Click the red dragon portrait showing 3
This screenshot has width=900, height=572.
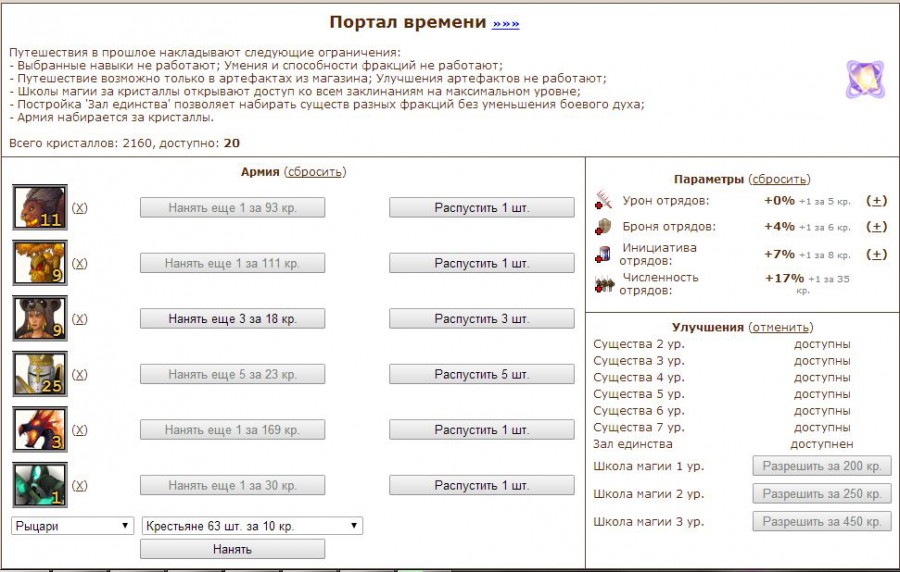pos(40,430)
